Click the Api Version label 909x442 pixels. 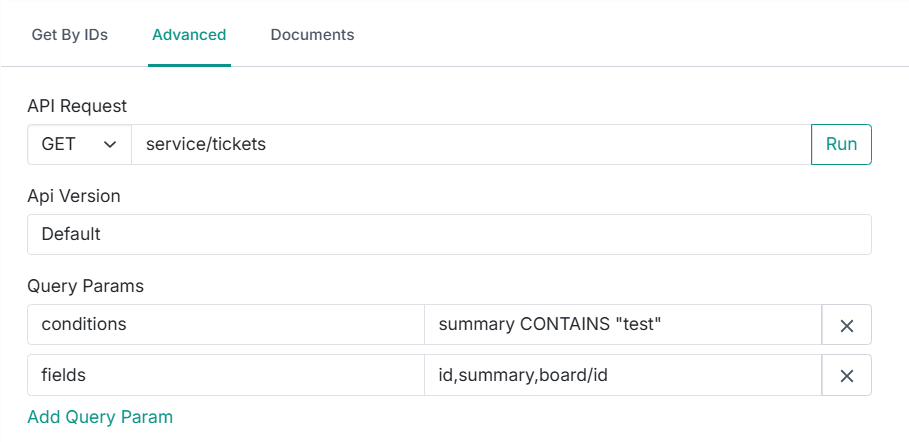(74, 196)
